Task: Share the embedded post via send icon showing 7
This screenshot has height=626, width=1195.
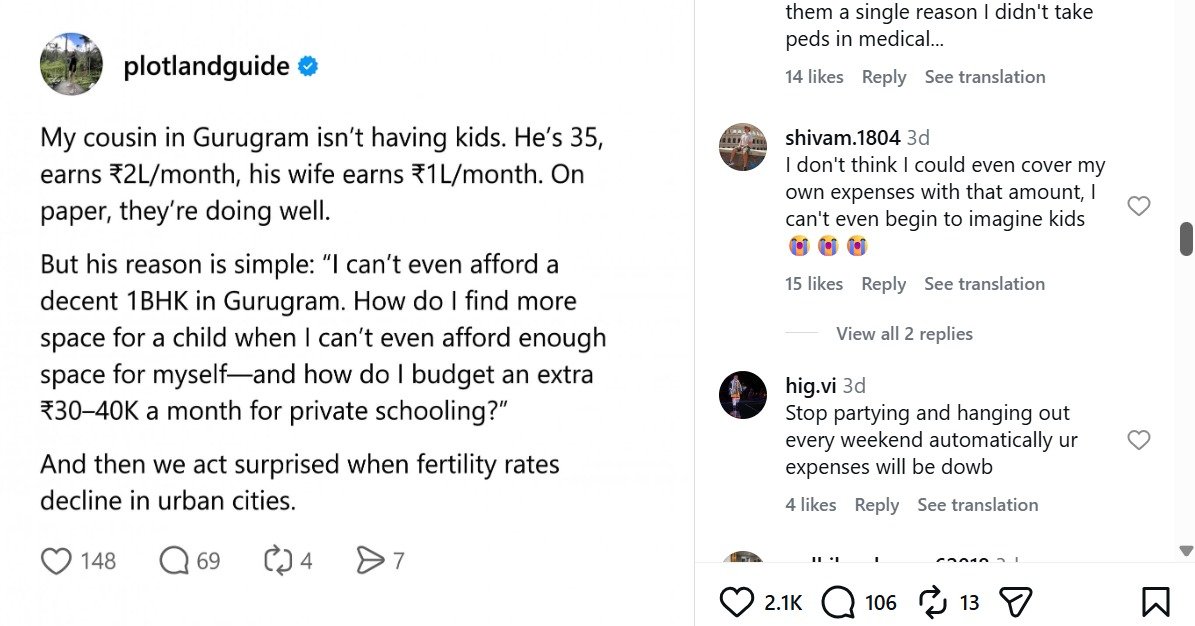Action: 370,561
